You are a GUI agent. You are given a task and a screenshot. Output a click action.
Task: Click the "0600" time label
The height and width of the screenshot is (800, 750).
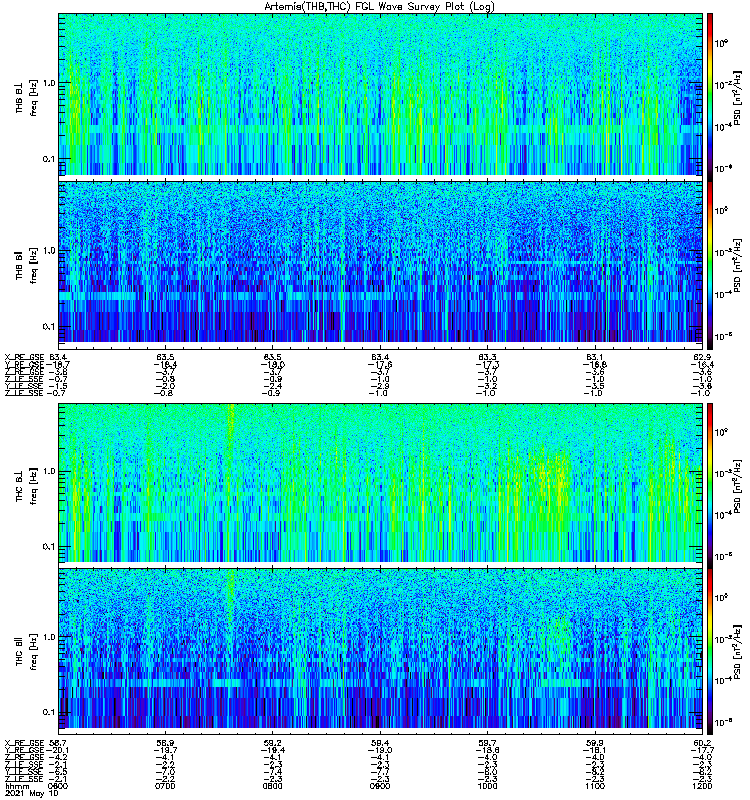coord(58,786)
